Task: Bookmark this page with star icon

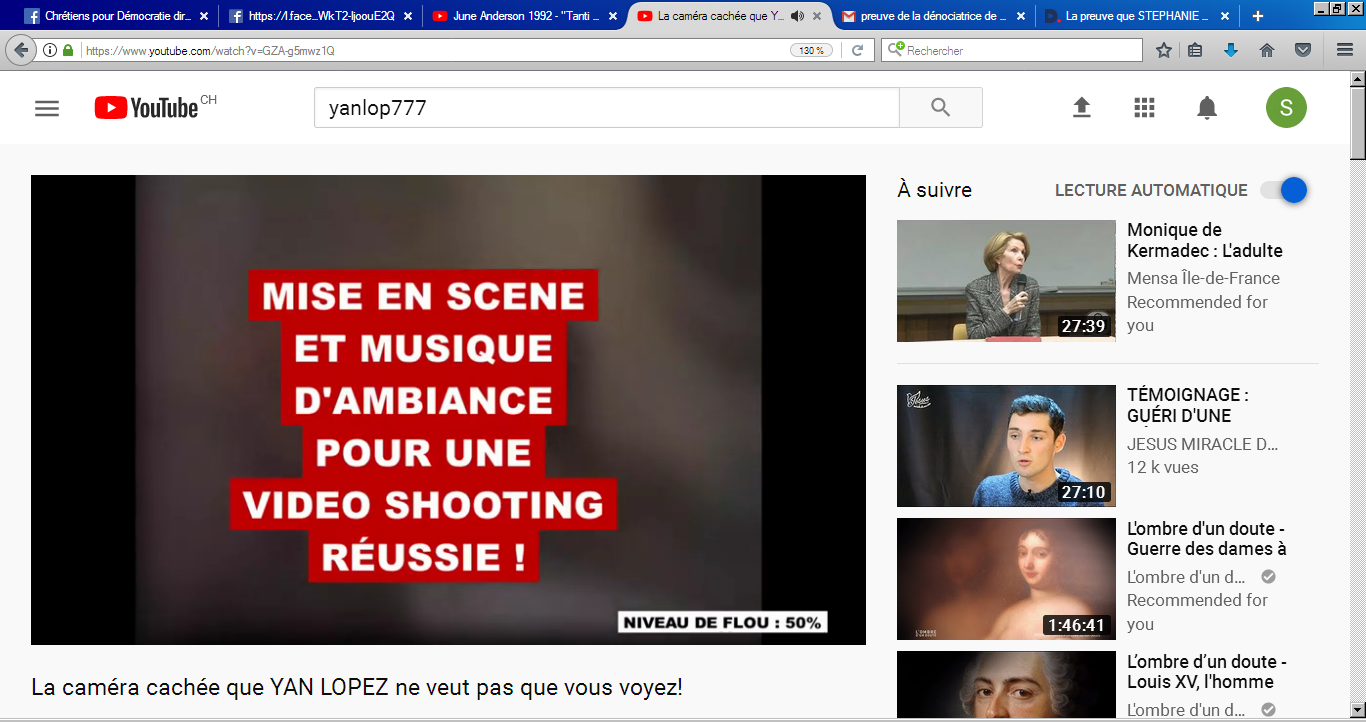Action: click(x=1164, y=50)
